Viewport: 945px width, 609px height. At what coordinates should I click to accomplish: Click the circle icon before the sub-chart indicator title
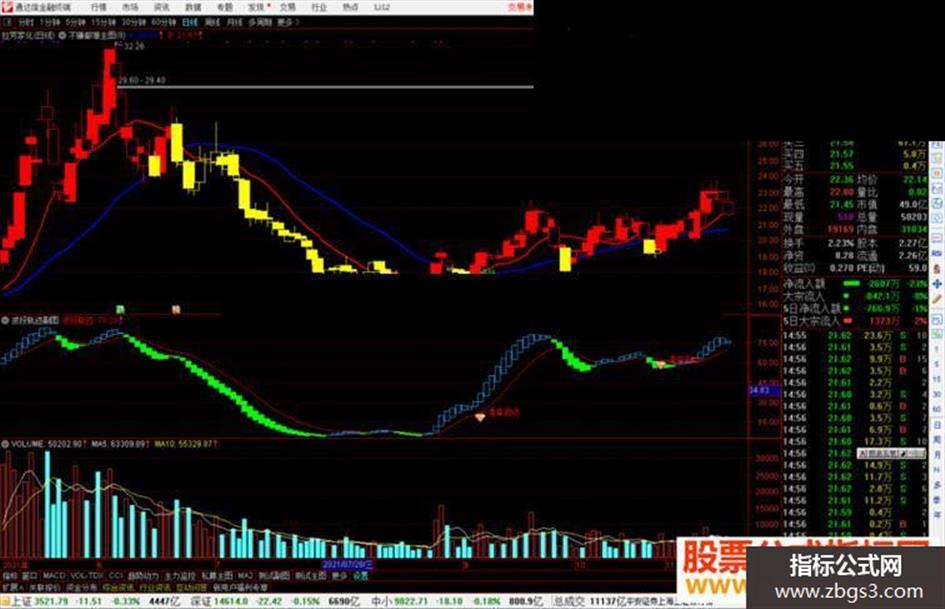[5, 321]
